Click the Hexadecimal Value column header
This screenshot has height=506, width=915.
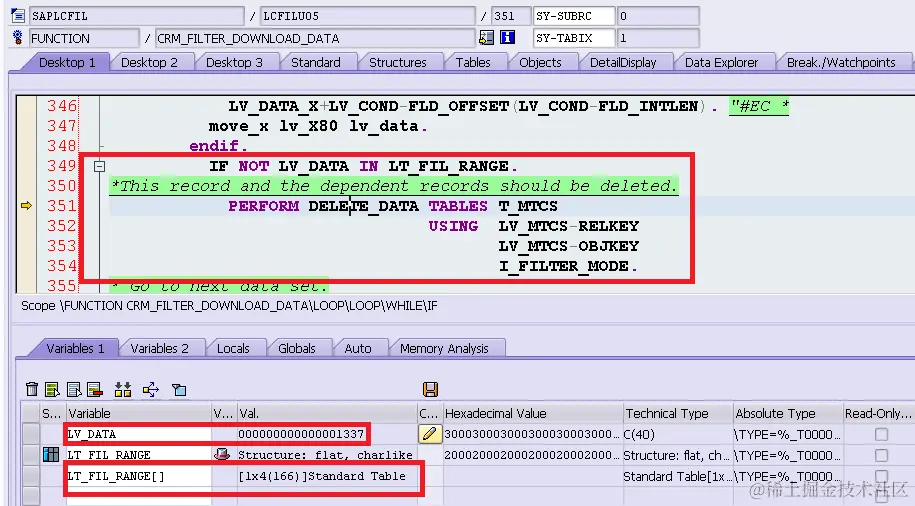[532, 413]
